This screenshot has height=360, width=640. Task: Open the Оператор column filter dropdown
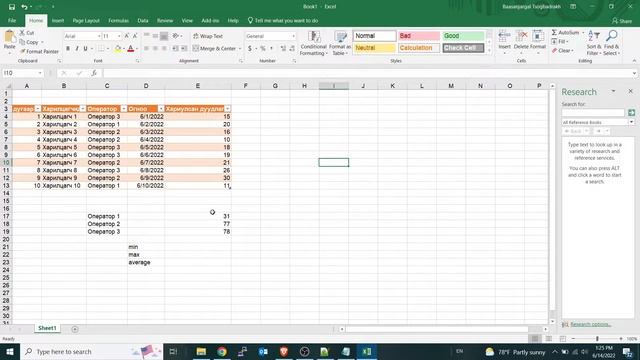coord(124,109)
